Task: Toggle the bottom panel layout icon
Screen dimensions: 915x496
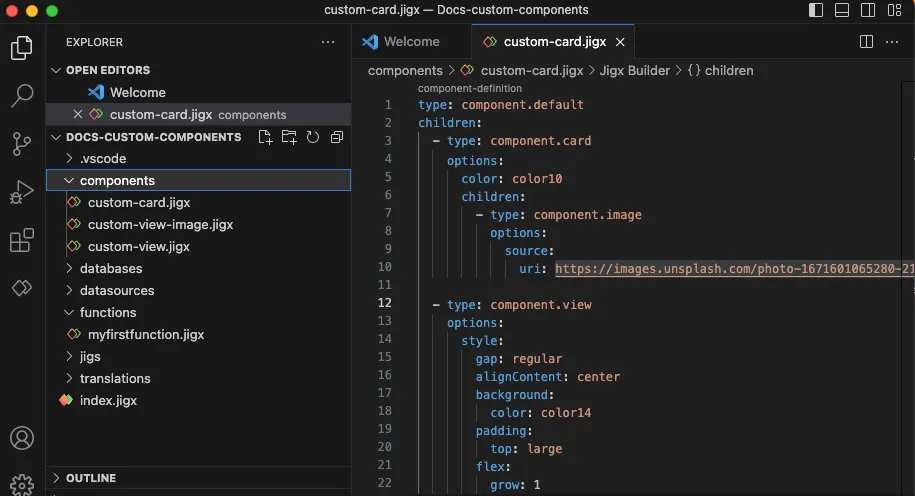Action: (842, 10)
